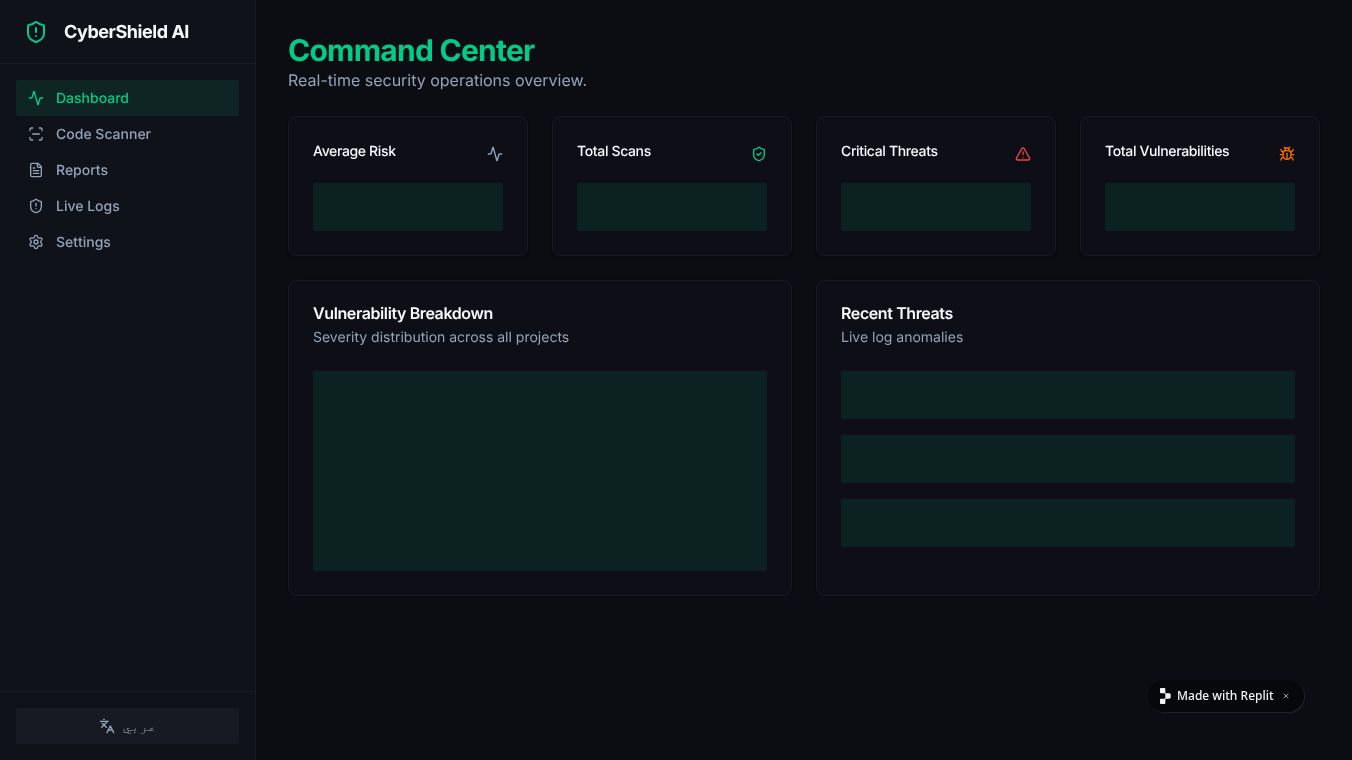
Task: Click the CyberShield shield logo icon
Action: [36, 32]
